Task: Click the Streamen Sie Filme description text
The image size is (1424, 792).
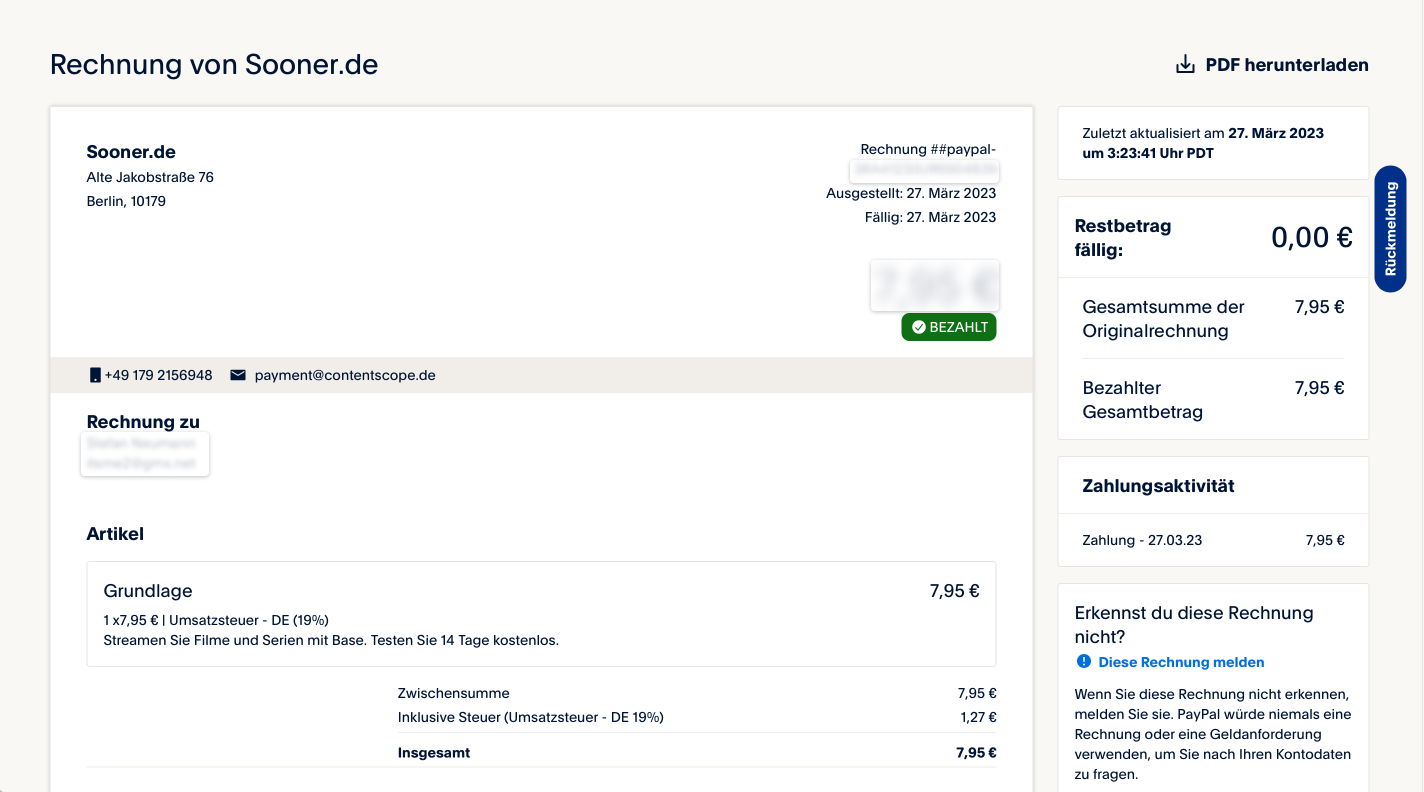Action: pos(331,640)
